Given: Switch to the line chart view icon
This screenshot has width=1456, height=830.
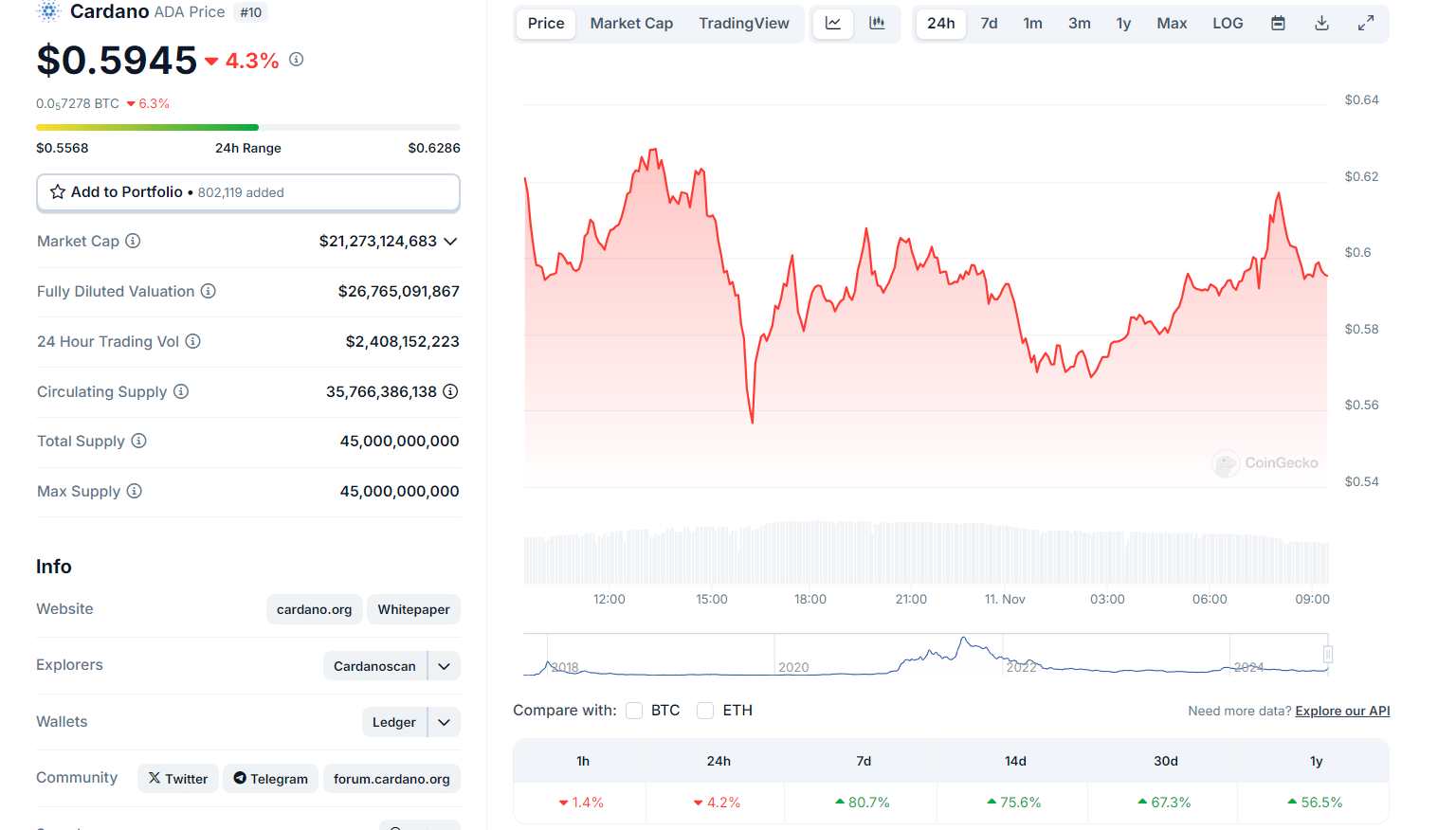Looking at the screenshot, I should 833,24.
